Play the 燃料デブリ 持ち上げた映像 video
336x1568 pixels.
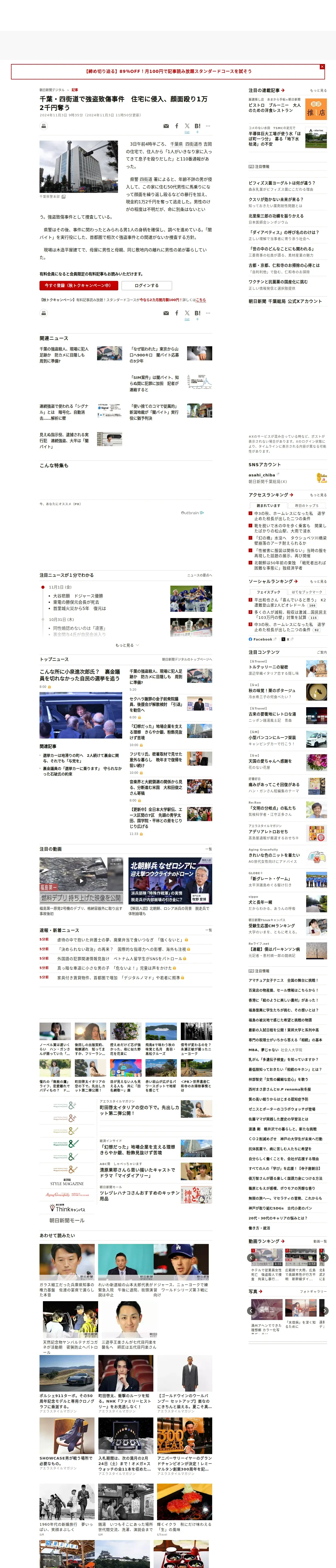(81, 880)
